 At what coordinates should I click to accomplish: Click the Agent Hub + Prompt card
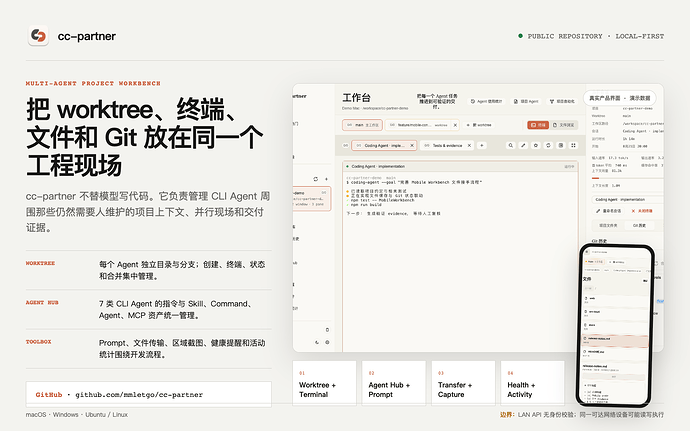(x=394, y=383)
